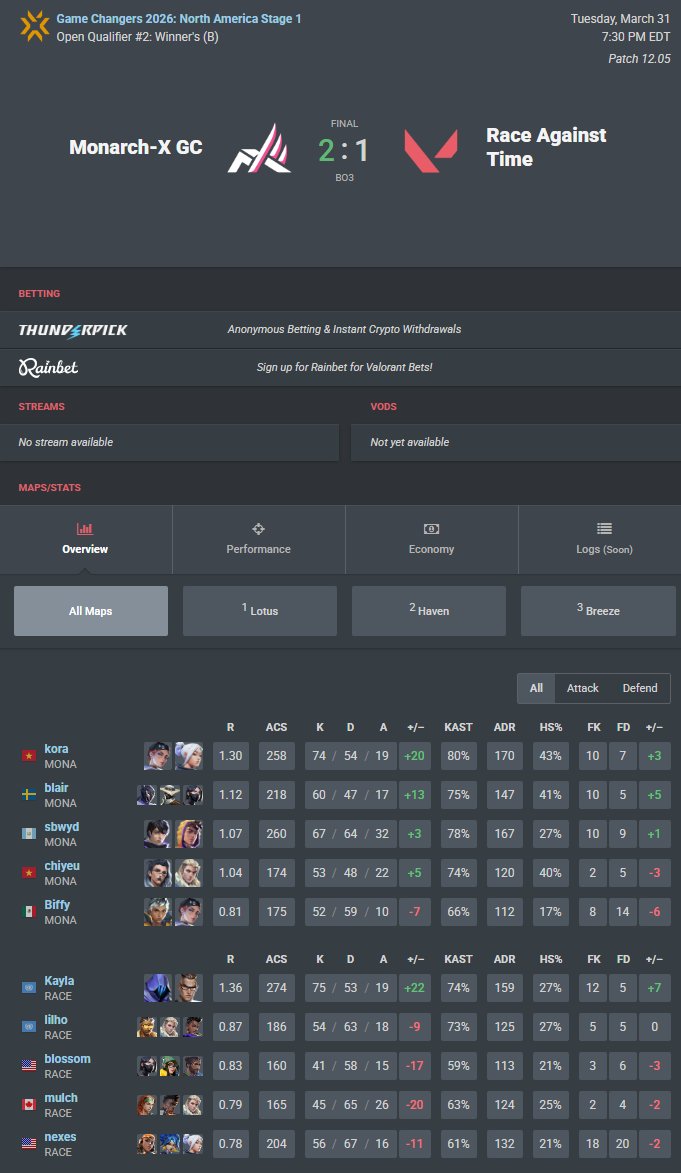This screenshot has width=681, height=1173.
Task: Open player blossom's profile
Action: (x=67, y=1059)
